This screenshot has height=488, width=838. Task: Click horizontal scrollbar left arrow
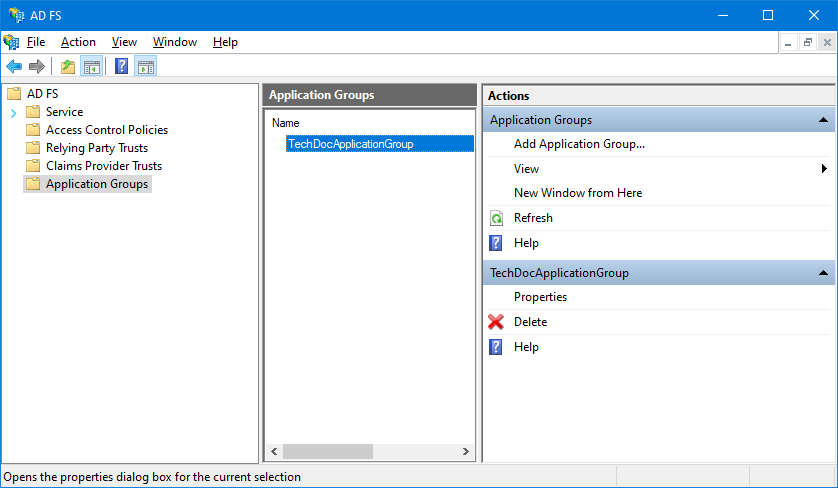pos(274,452)
